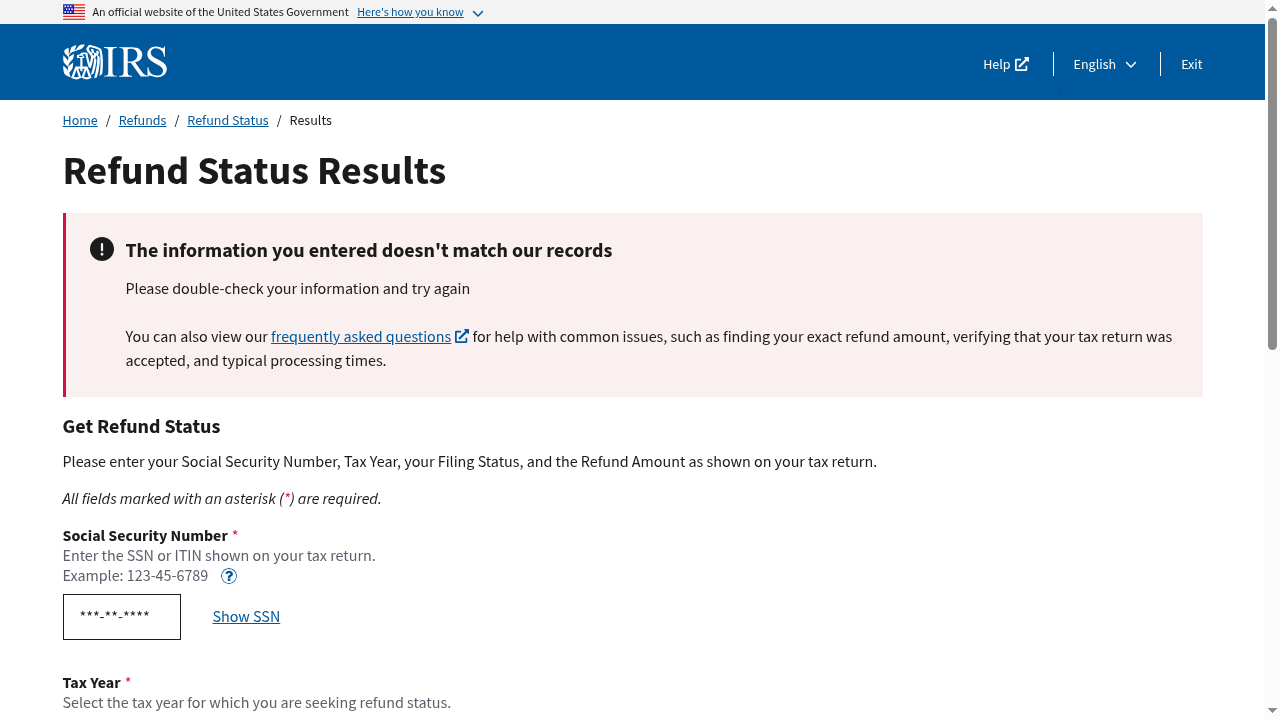Click the alert exclamation icon
The width and height of the screenshot is (1280, 720).
pos(101,249)
